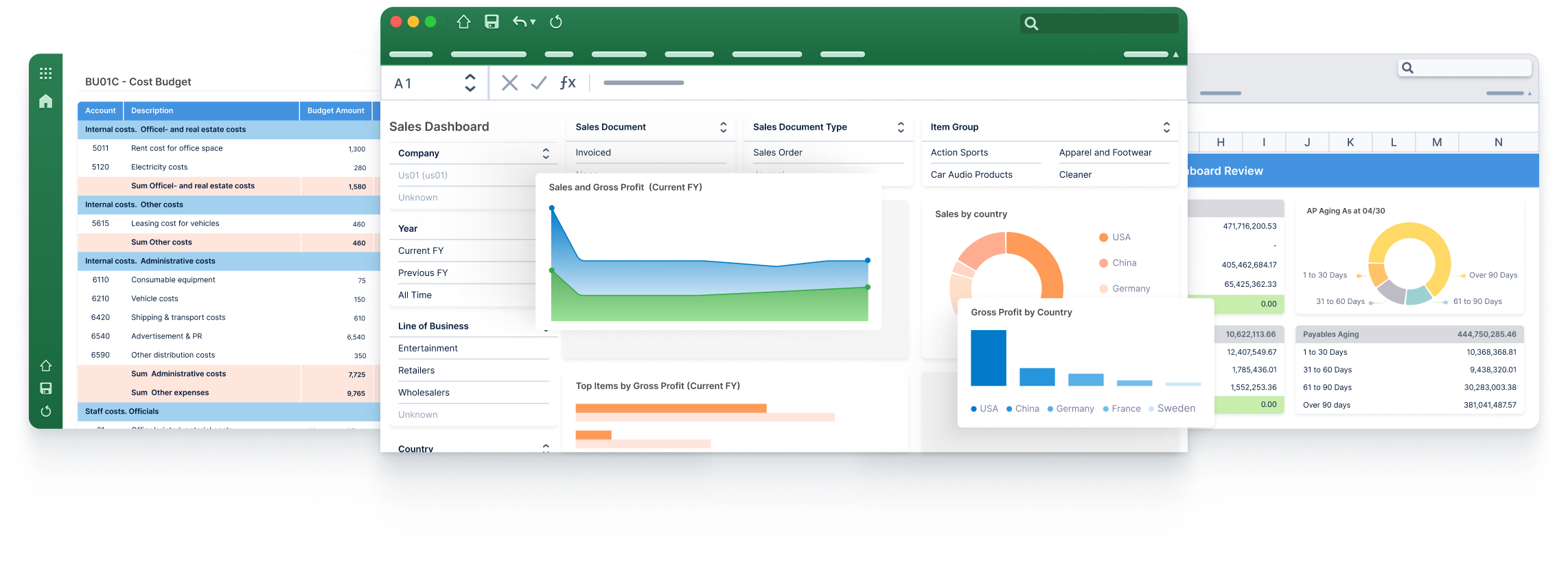Select Entertainment under Line of Business
This screenshot has height=571, width=1568.
[428, 348]
